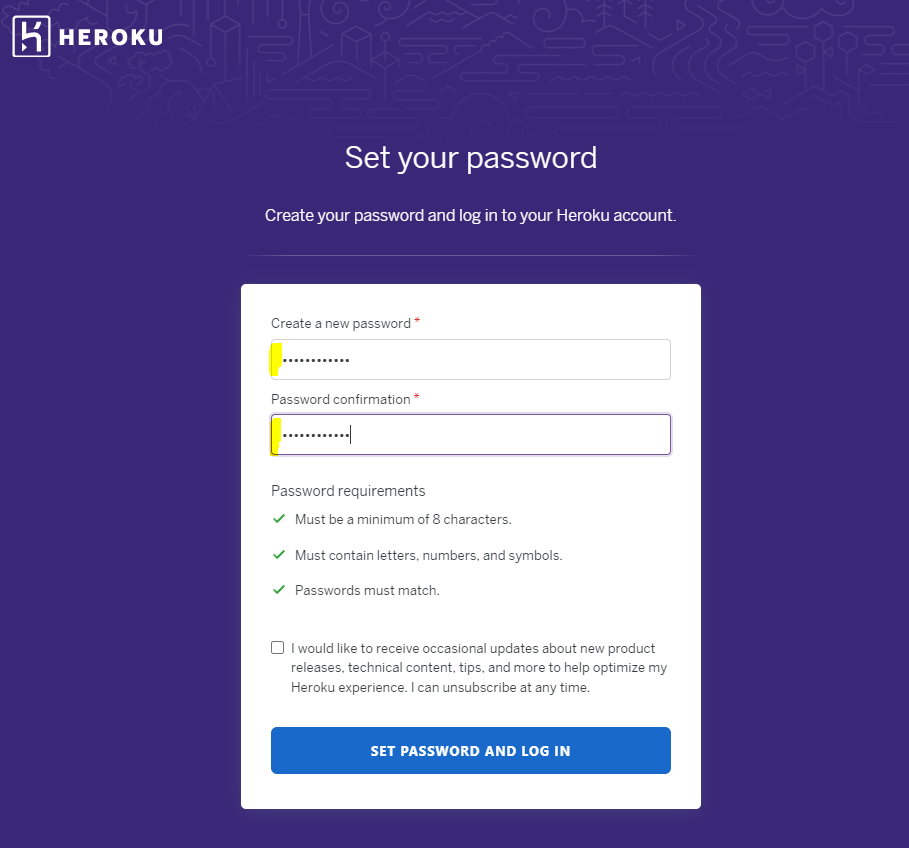The height and width of the screenshot is (848, 909).
Task: Click the Set your password heading
Action: [471, 158]
